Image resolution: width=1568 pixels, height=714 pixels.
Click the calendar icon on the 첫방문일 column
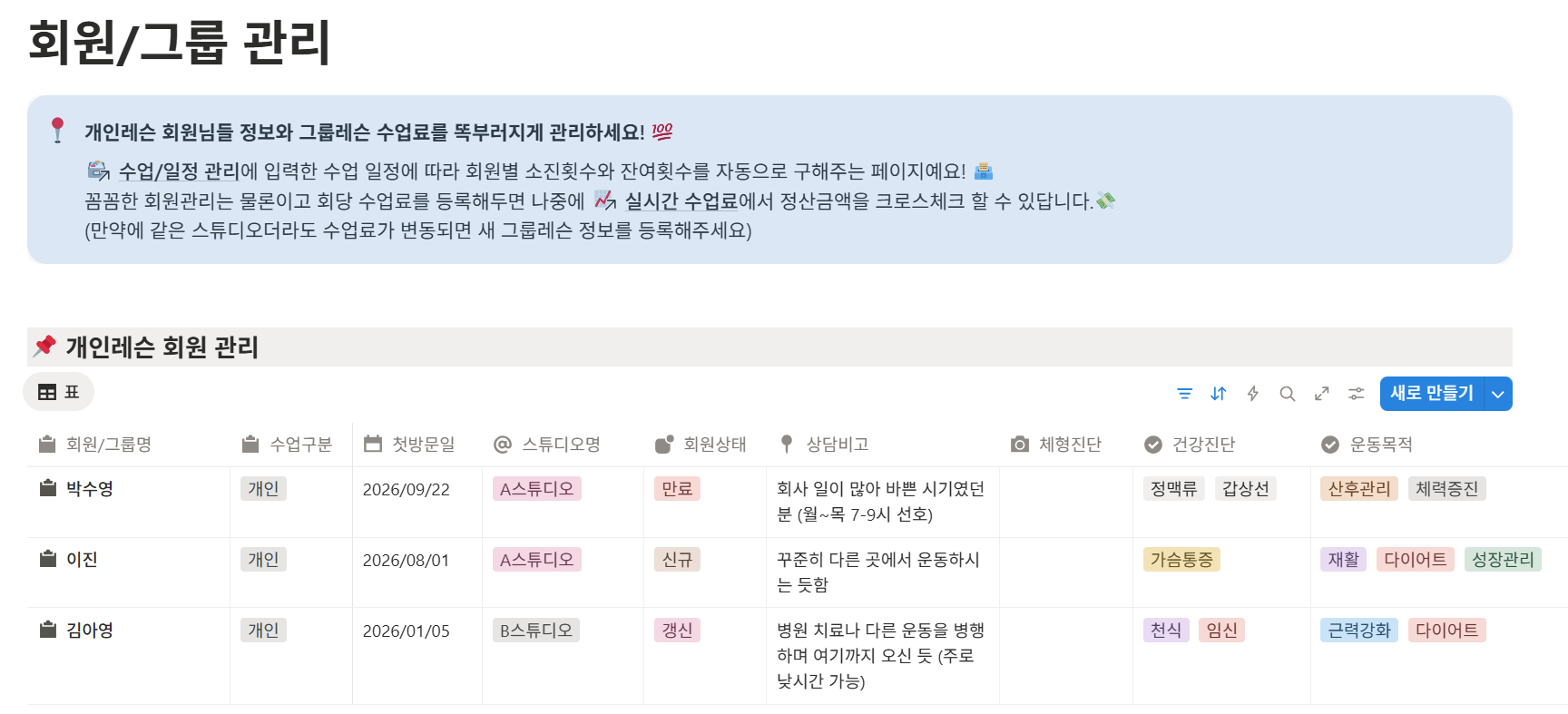tap(375, 443)
